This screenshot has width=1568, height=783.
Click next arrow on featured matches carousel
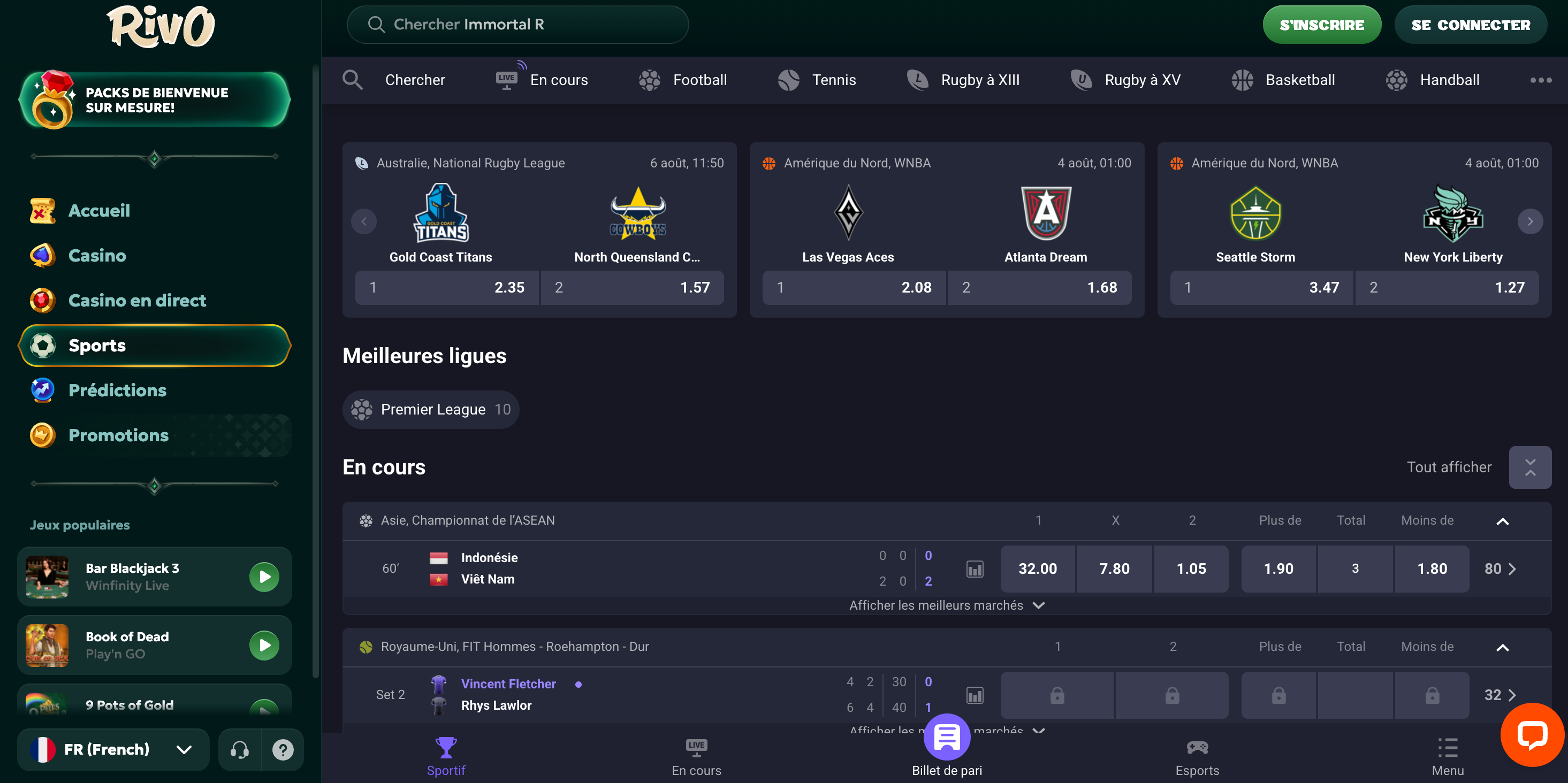coord(1529,221)
